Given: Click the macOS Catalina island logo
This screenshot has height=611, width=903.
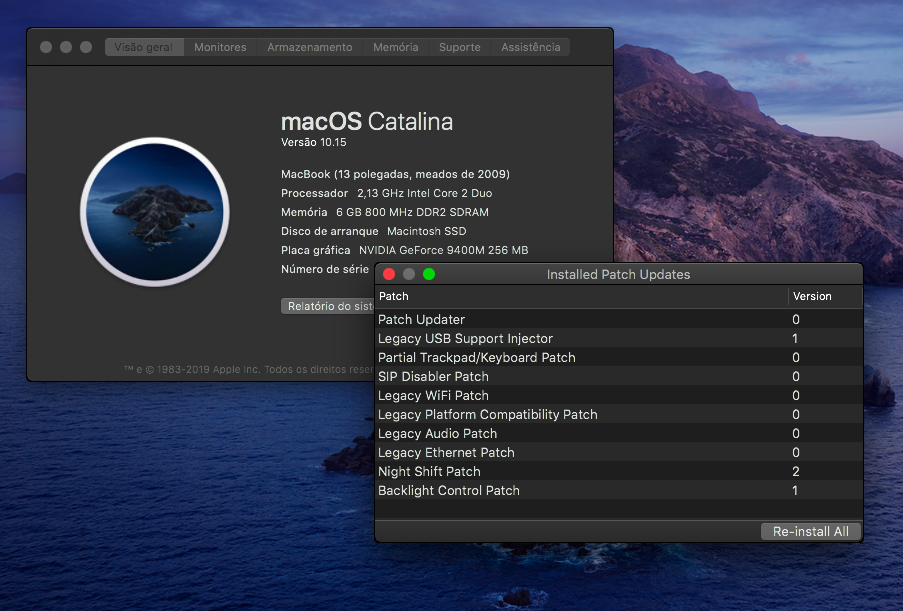Looking at the screenshot, I should pyautogui.click(x=155, y=212).
